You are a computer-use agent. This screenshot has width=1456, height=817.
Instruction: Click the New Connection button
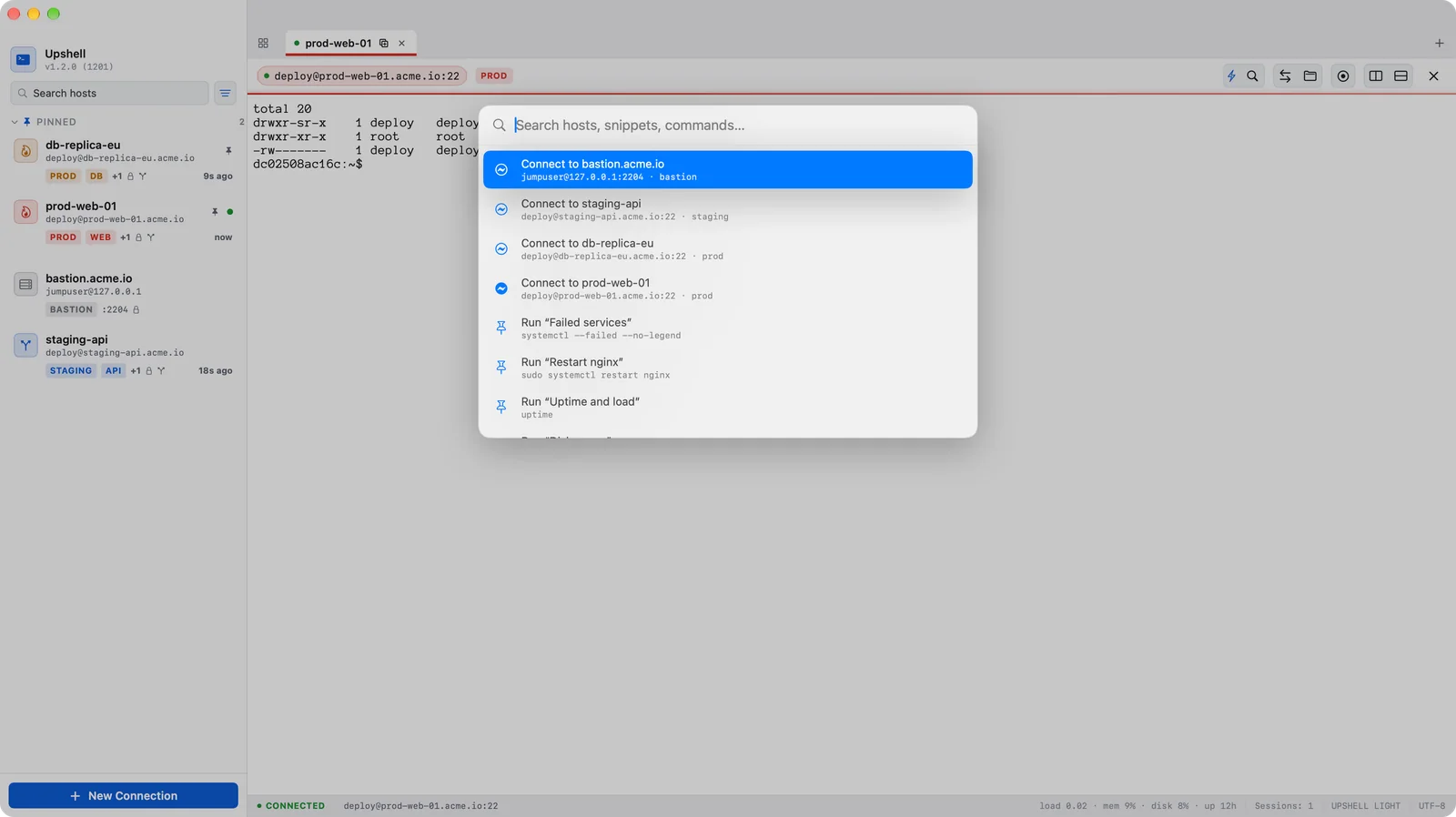tap(124, 795)
